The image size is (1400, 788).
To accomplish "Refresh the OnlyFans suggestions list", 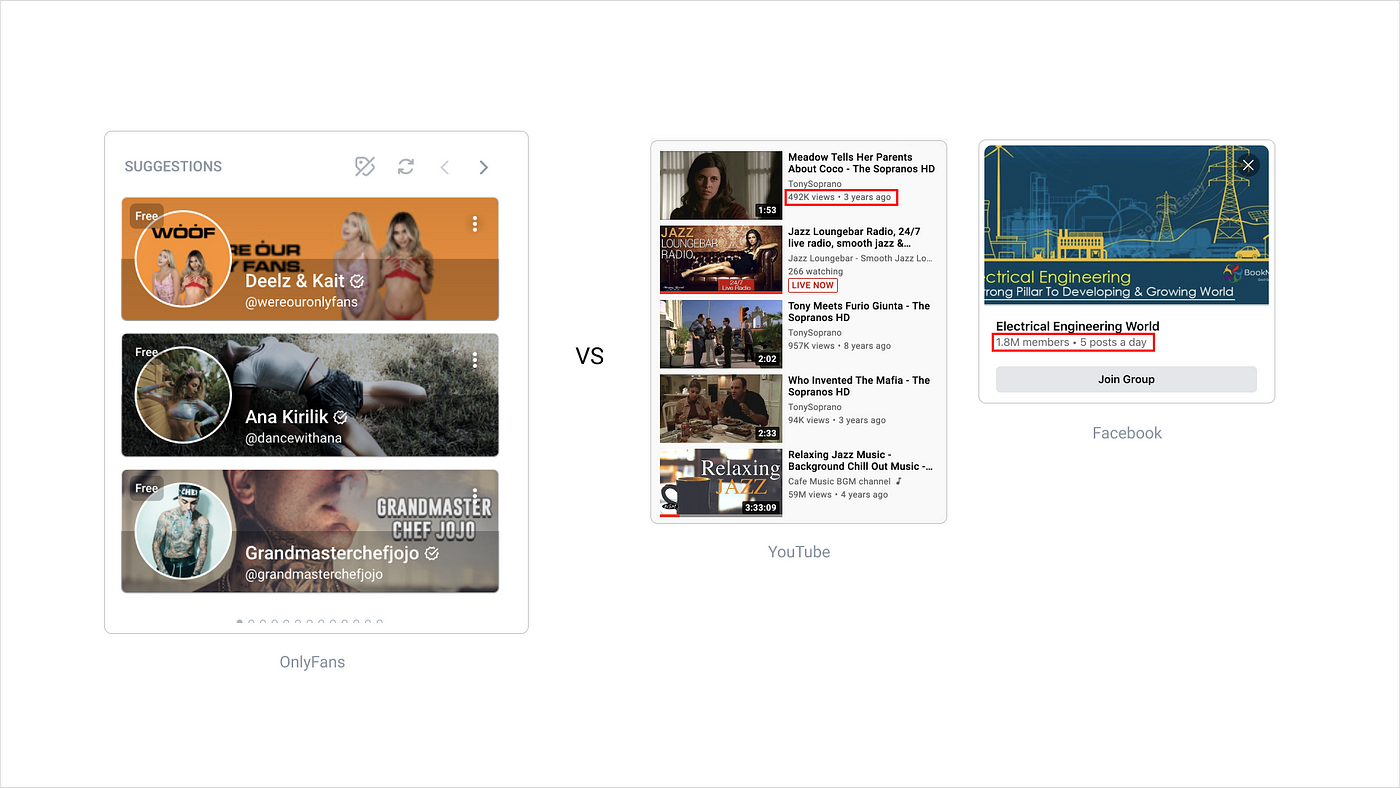I will [x=405, y=167].
